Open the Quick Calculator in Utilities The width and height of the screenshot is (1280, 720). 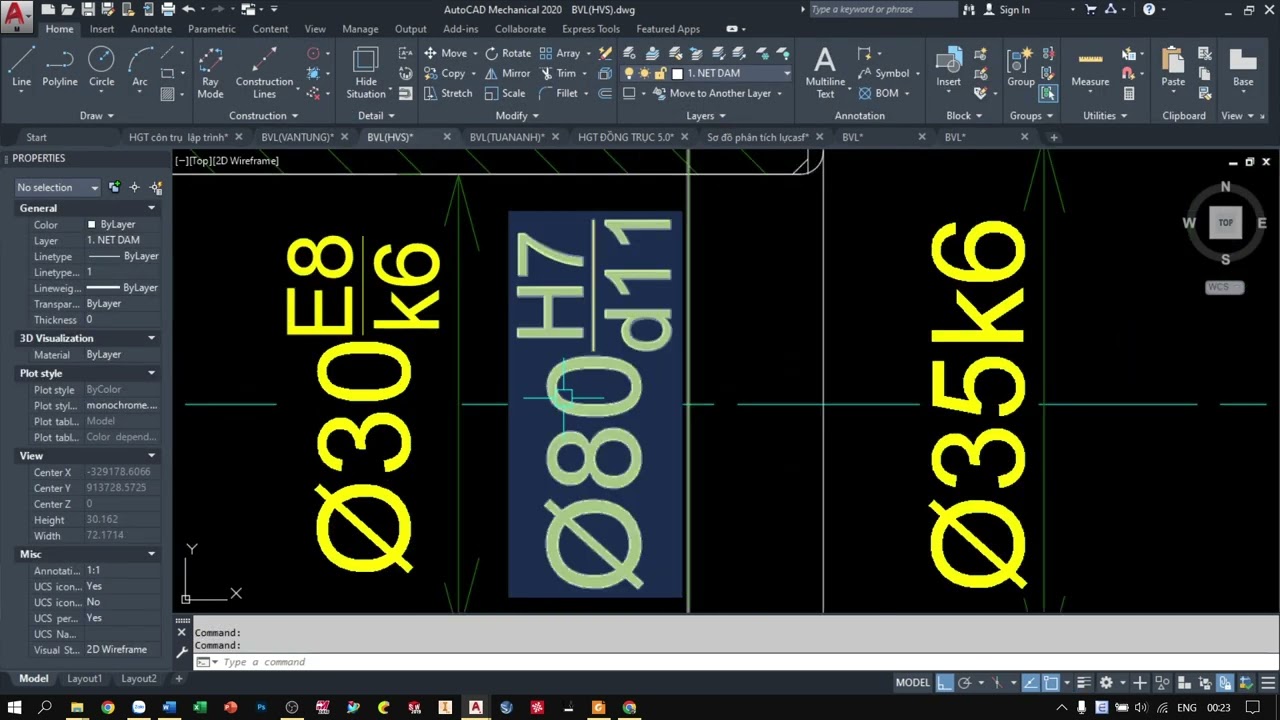pos(1129,94)
